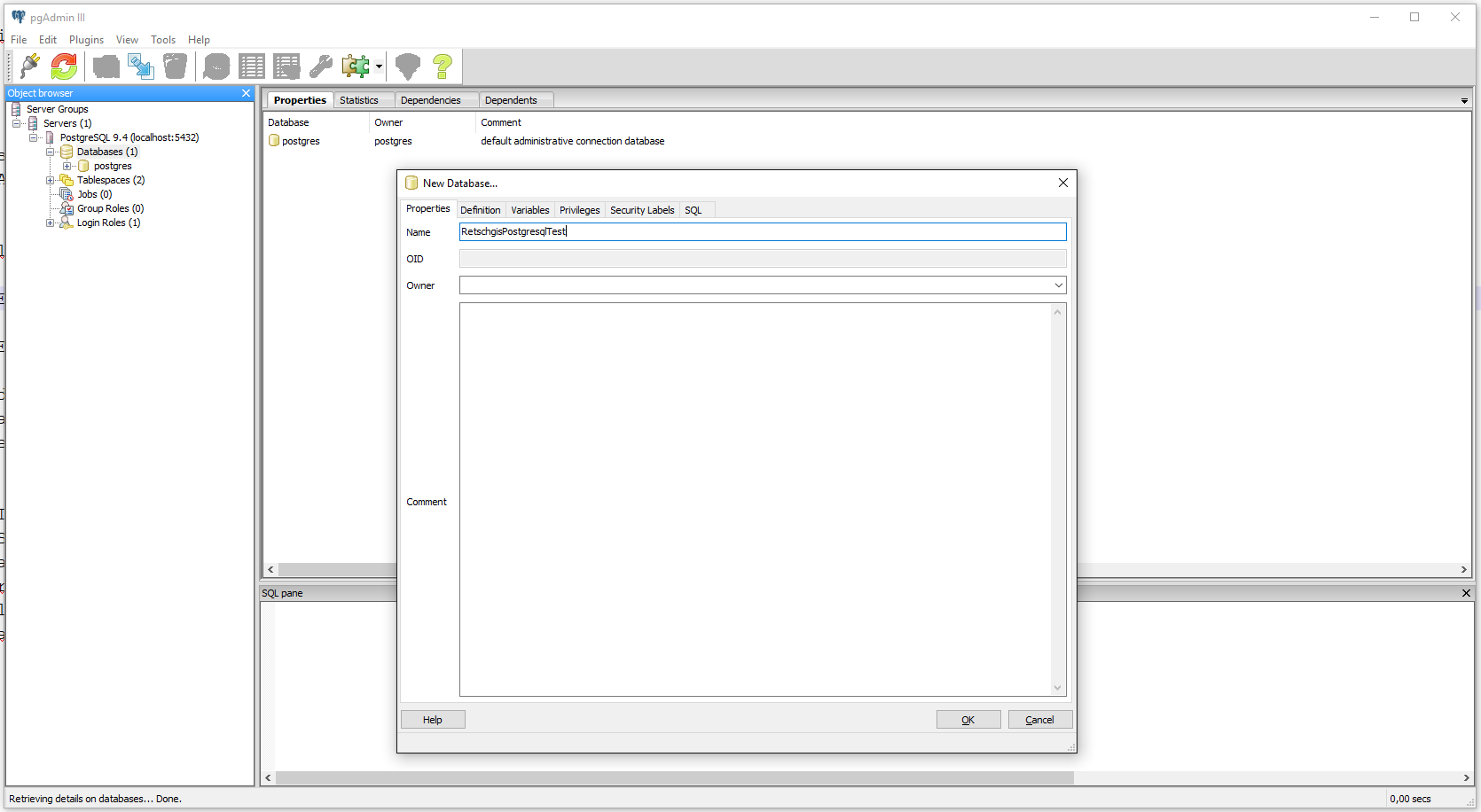Click the OK button in dialog

tap(968, 720)
